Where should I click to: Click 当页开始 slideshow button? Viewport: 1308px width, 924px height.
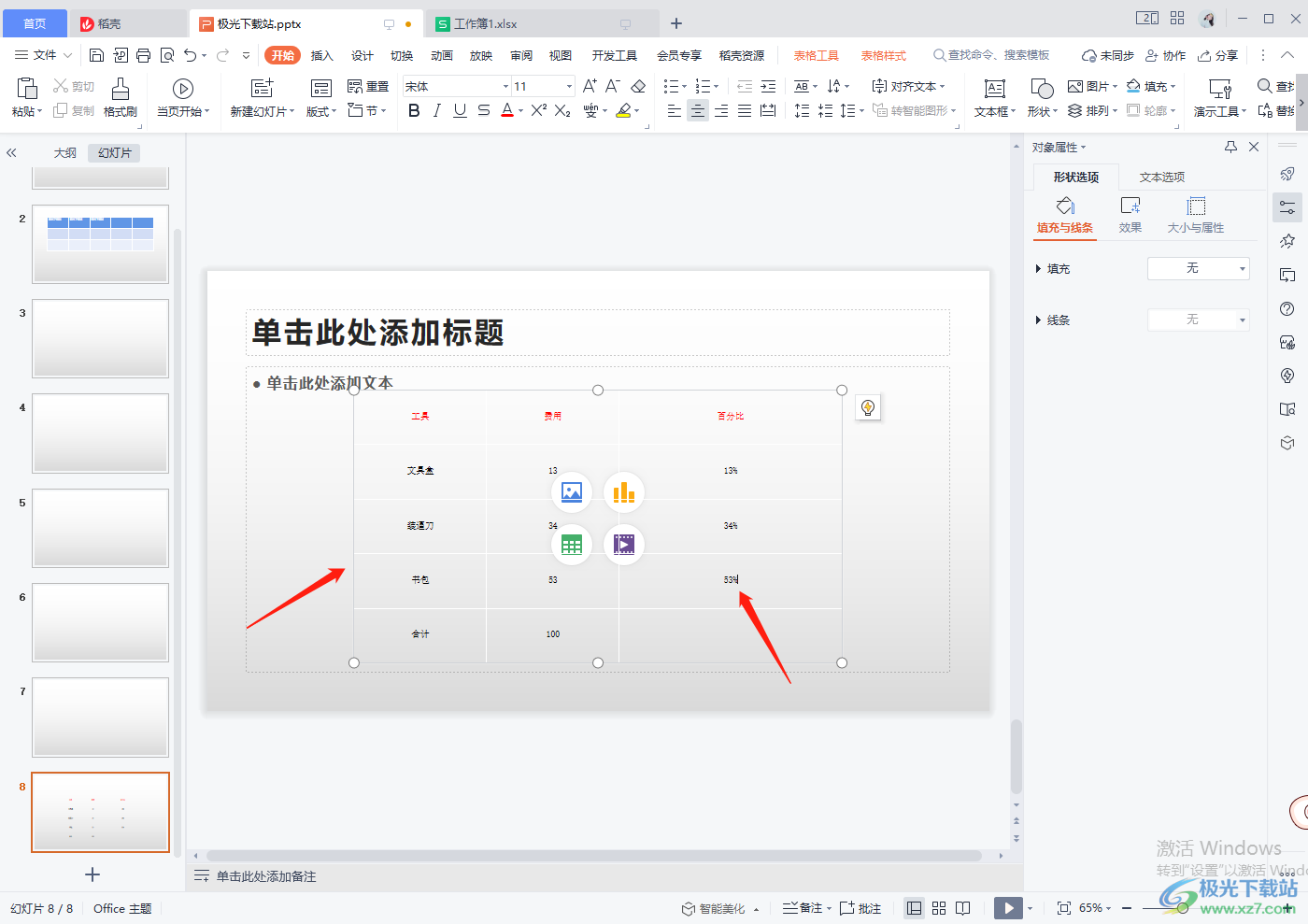[x=182, y=98]
